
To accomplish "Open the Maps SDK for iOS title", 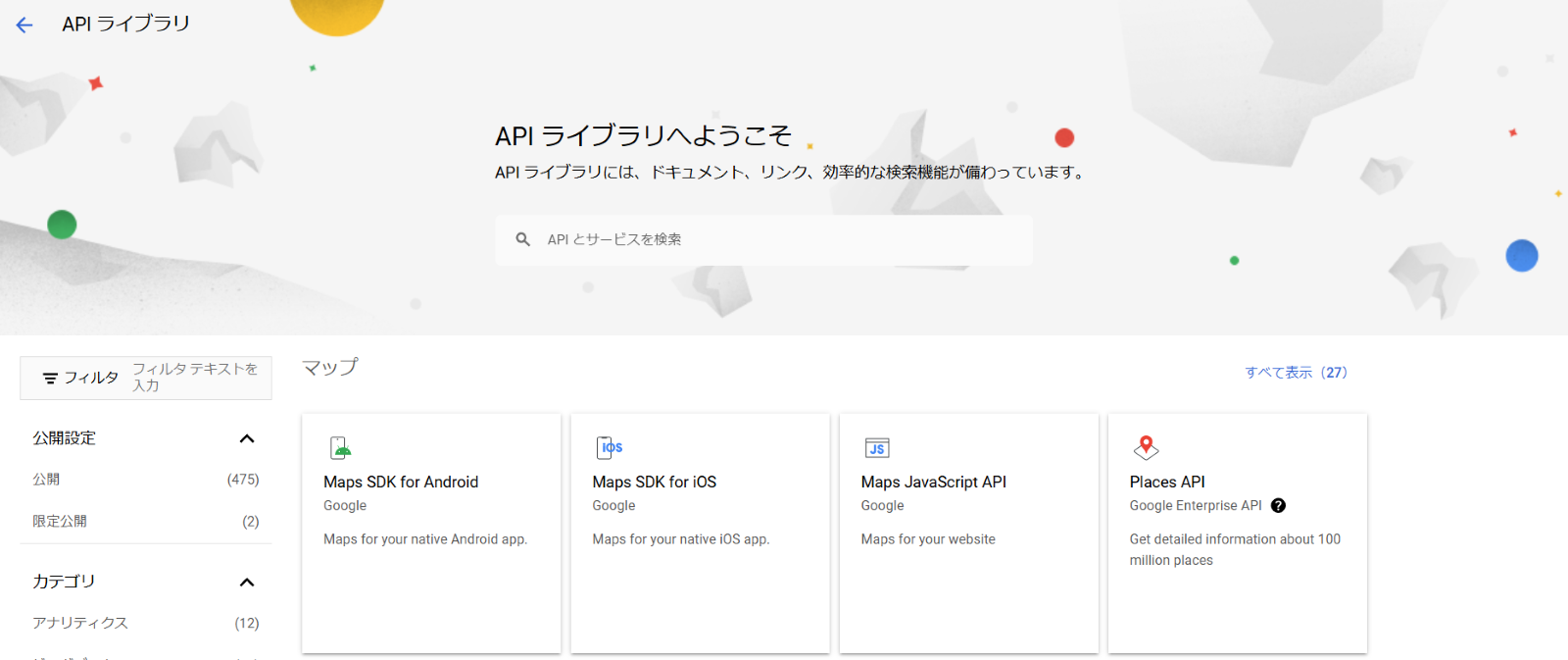I will coord(654,482).
